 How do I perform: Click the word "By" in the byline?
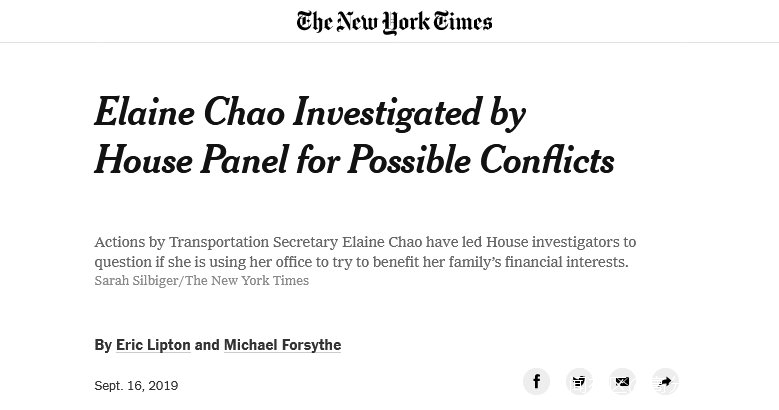click(103, 345)
